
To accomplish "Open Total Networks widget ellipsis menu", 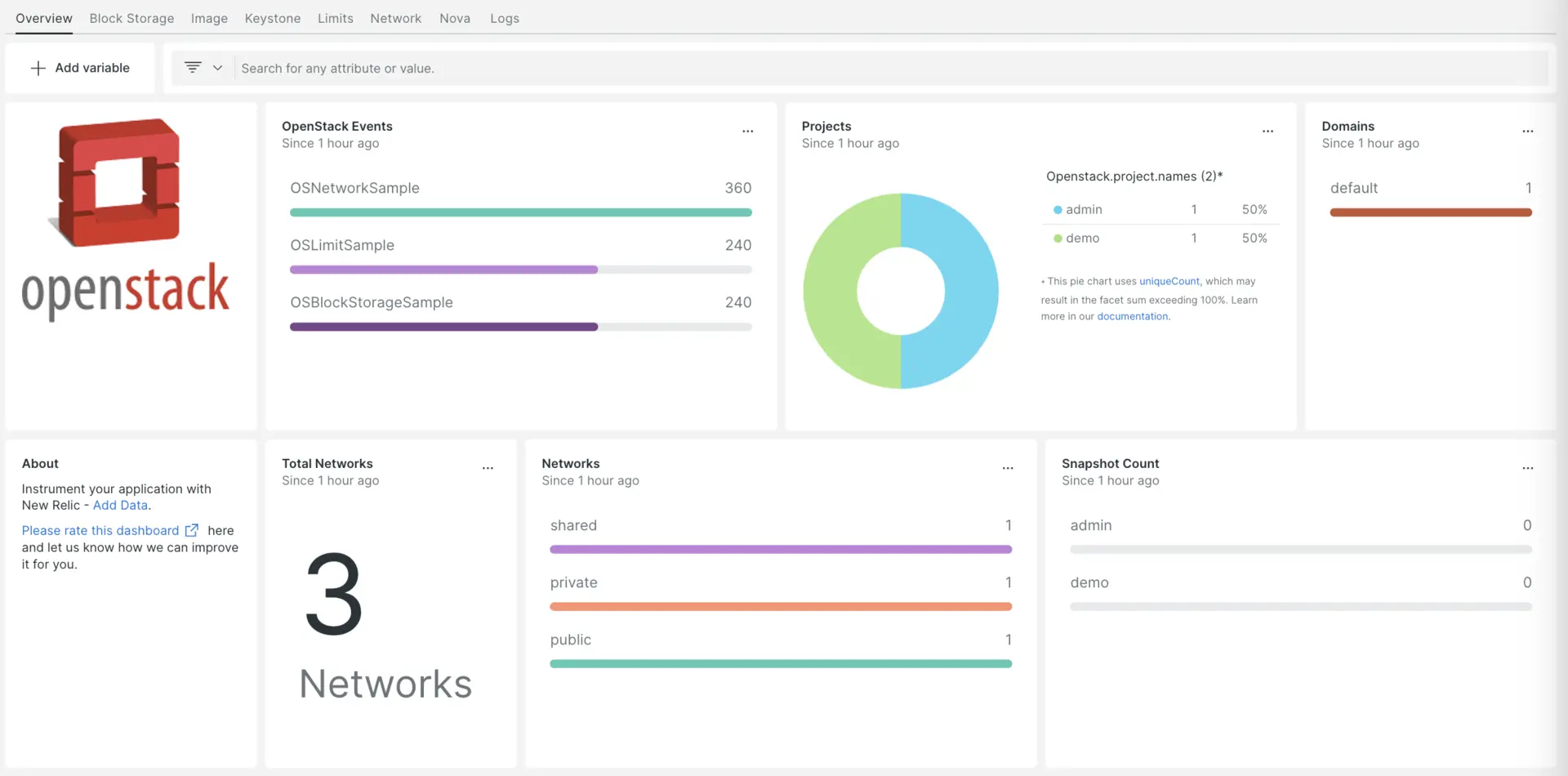I will coord(488,468).
